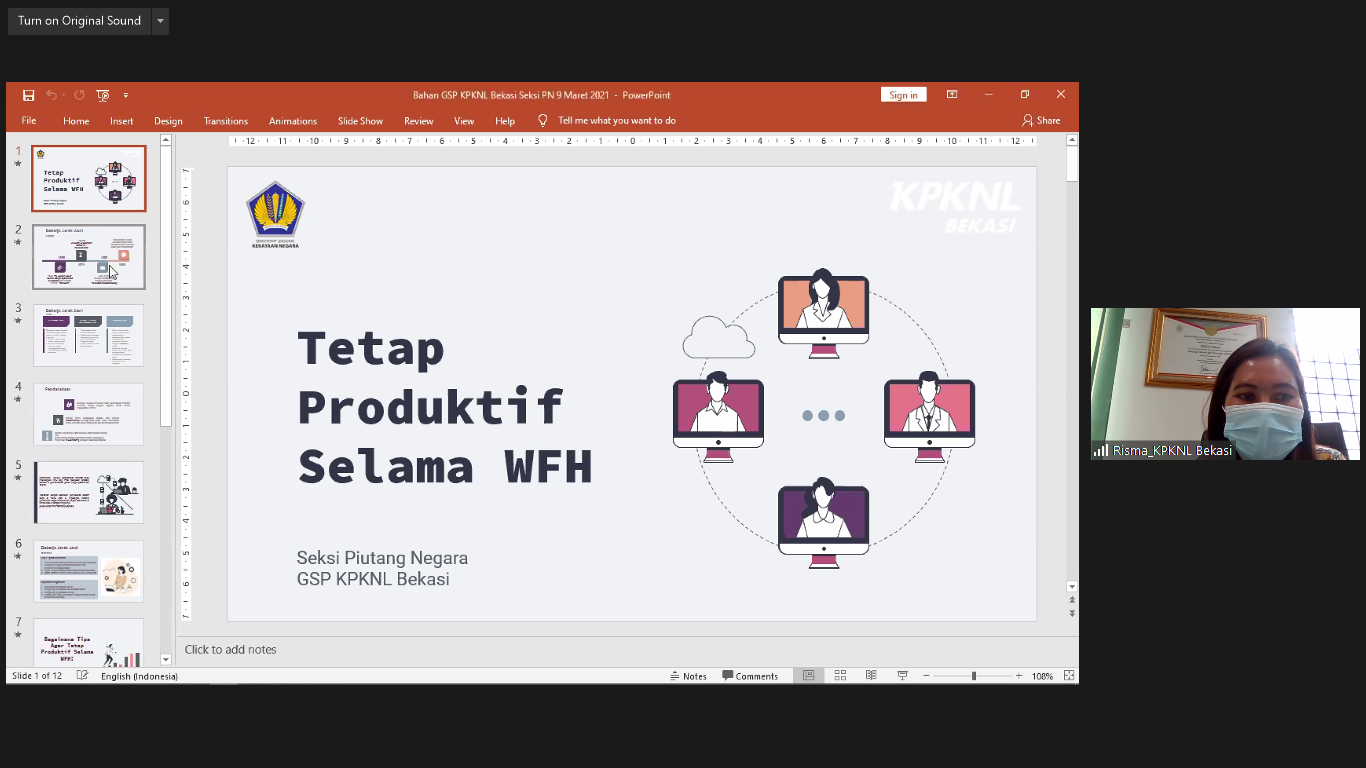1366x768 pixels.
Task: Switch to Slide Sorter view icon
Action: point(840,676)
